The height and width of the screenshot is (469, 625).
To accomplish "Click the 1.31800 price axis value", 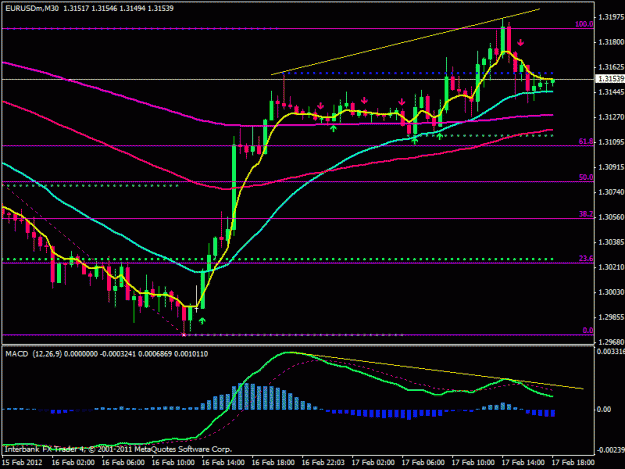I will [611, 42].
